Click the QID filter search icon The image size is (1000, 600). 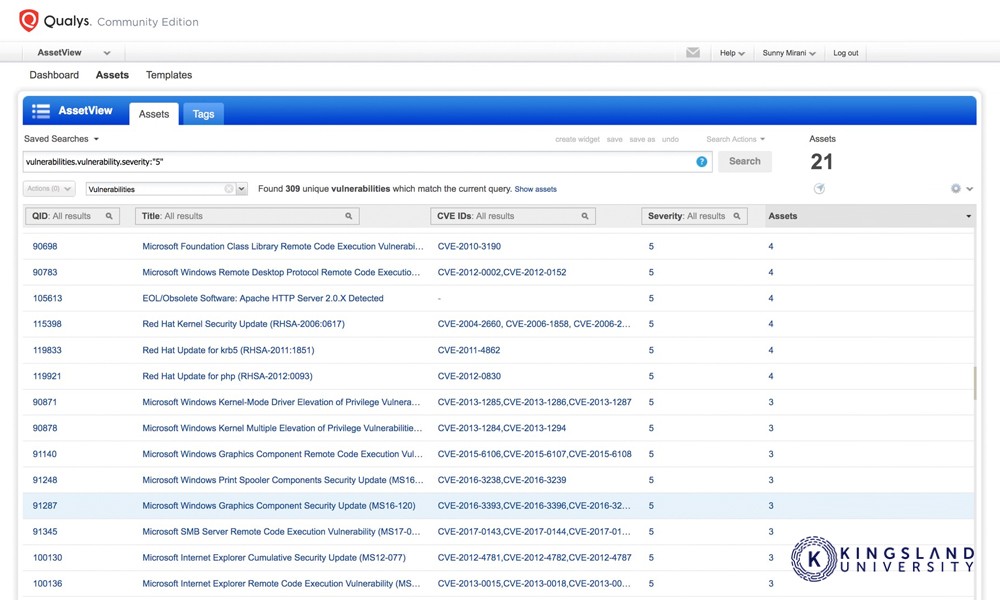109,216
